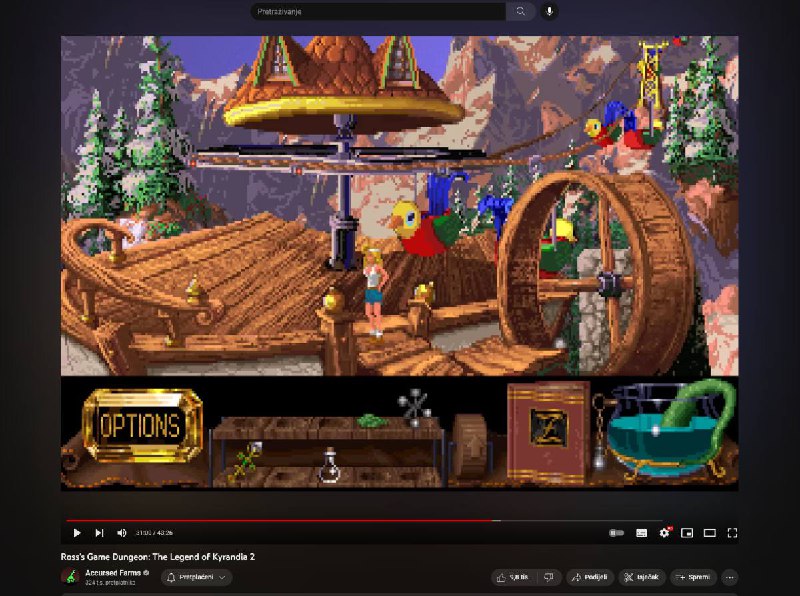The image size is (800, 596).
Task: Toggle the autoplay switch
Action: (x=616, y=533)
